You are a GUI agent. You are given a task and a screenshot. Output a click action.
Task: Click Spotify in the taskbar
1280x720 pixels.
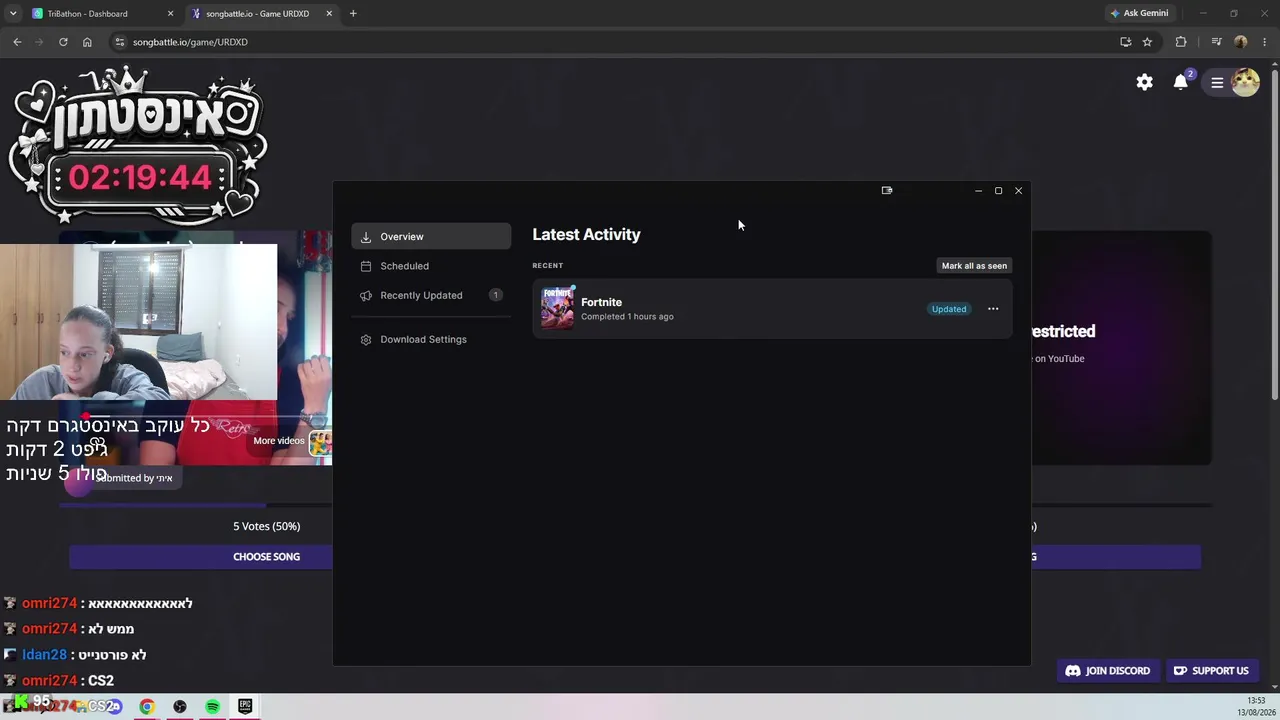point(213,706)
